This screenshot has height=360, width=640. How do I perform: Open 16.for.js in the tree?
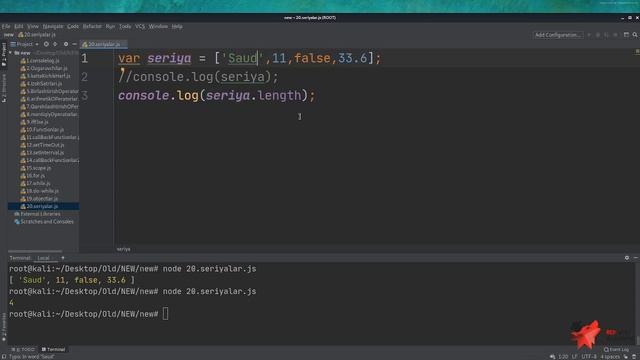point(33,176)
